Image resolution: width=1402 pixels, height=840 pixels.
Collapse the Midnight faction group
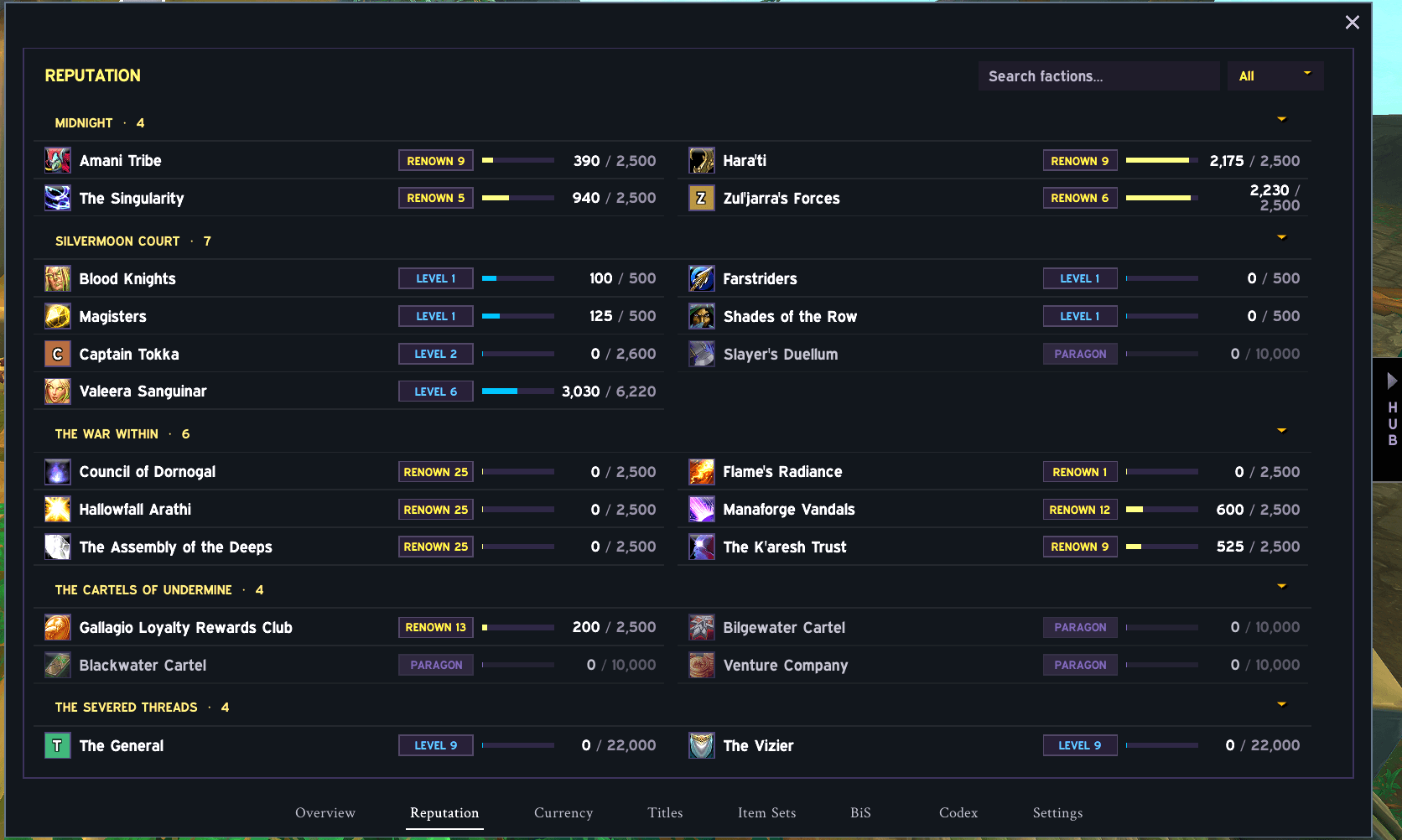pyautogui.click(x=1281, y=119)
